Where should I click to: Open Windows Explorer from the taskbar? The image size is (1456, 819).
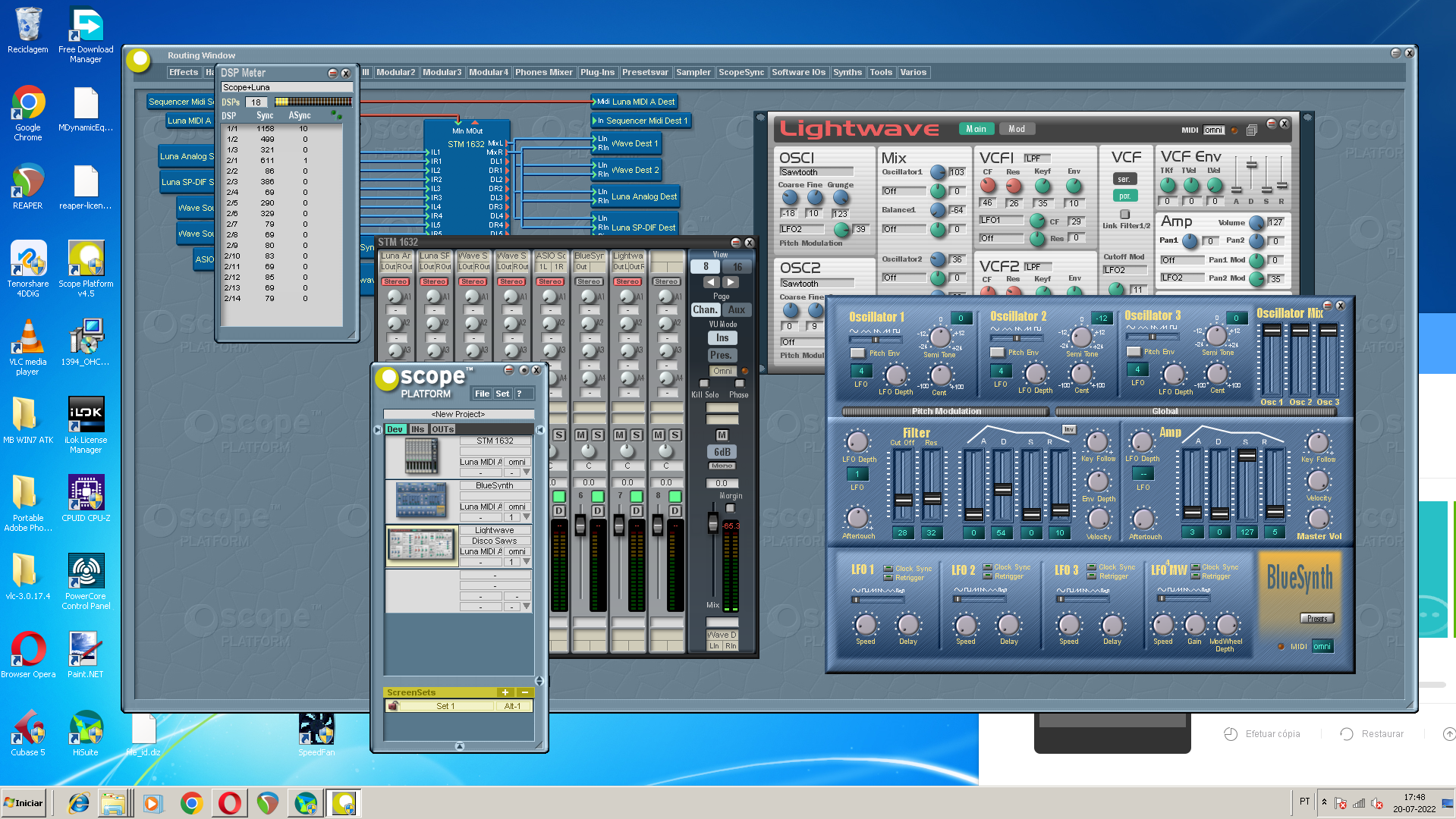coord(114,803)
